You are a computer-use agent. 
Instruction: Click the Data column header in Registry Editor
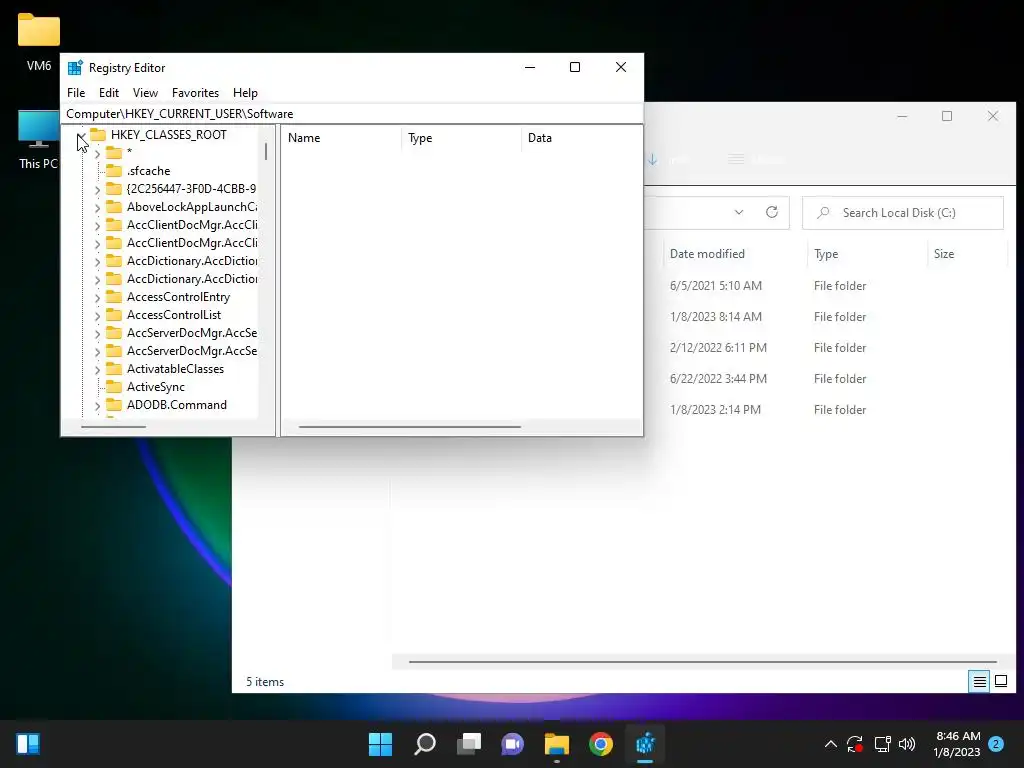tap(581, 138)
